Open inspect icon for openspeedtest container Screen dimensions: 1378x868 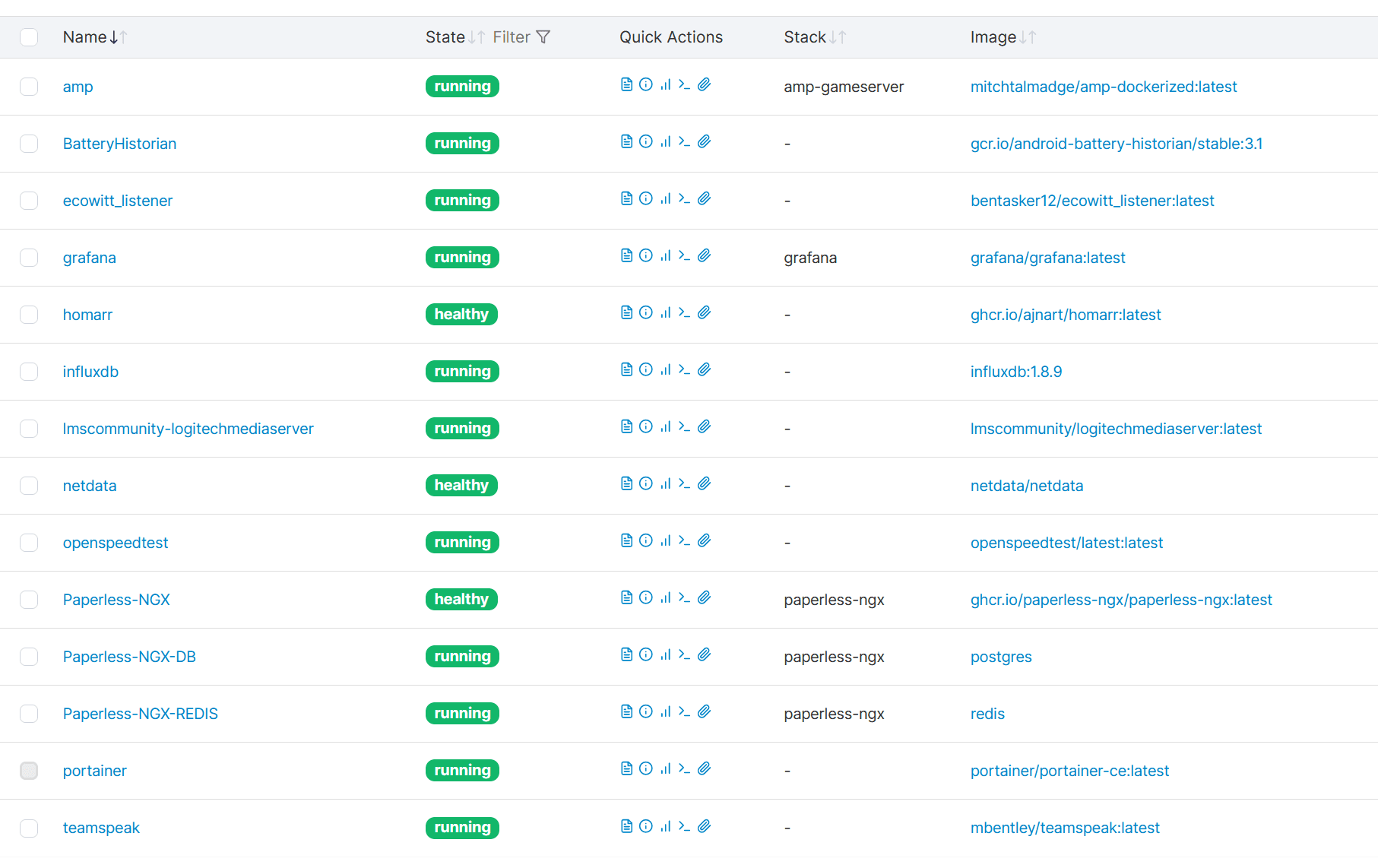click(x=646, y=540)
